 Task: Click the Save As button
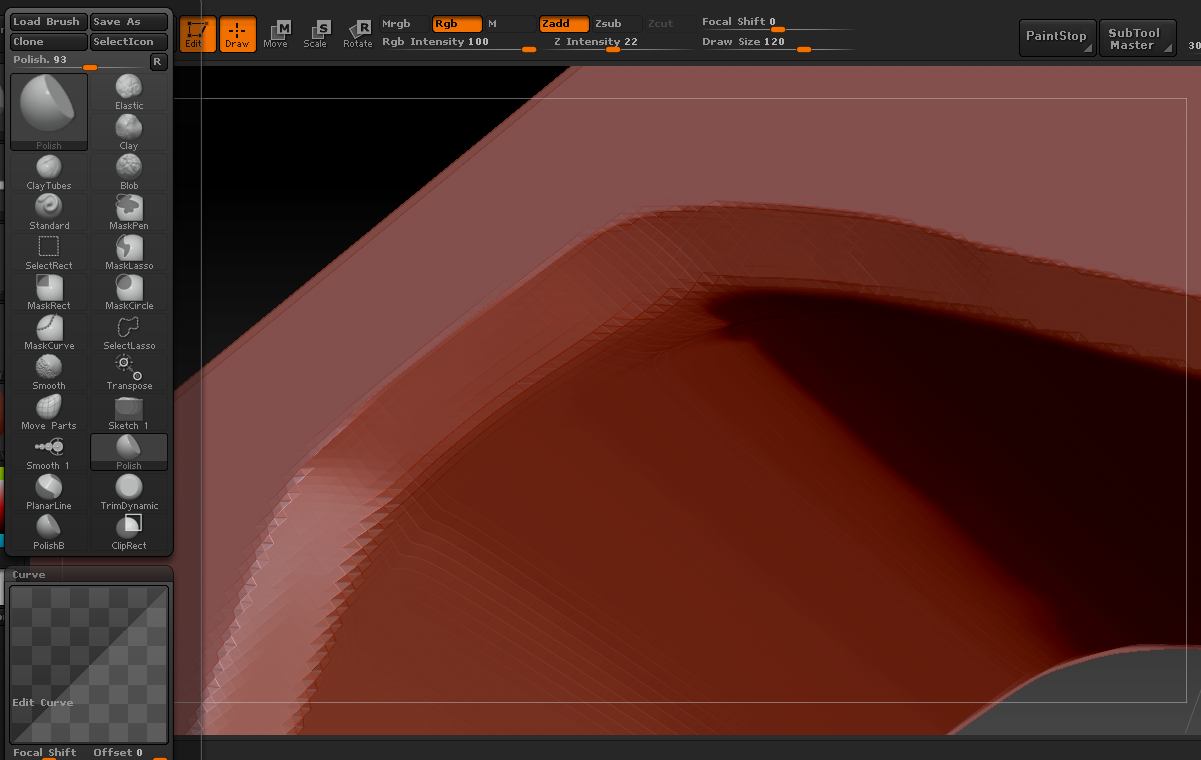[128, 22]
